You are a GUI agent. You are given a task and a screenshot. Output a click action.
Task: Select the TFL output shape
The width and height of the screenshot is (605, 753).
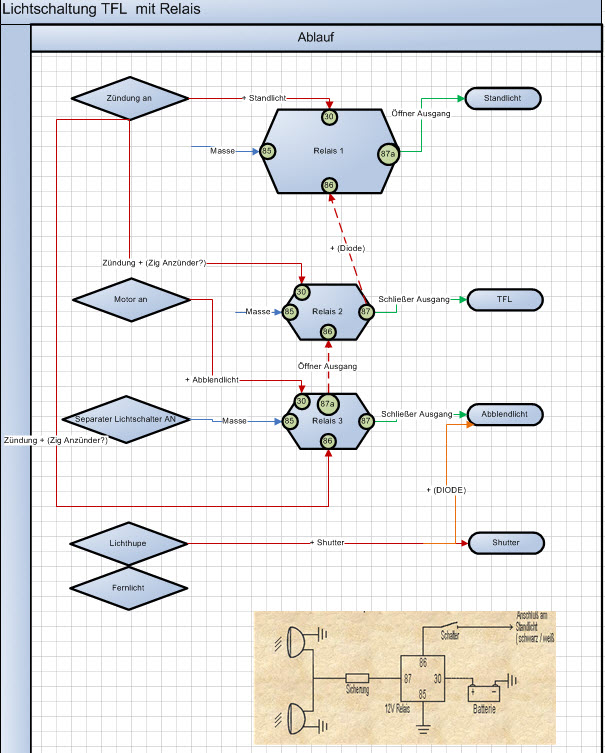(504, 299)
